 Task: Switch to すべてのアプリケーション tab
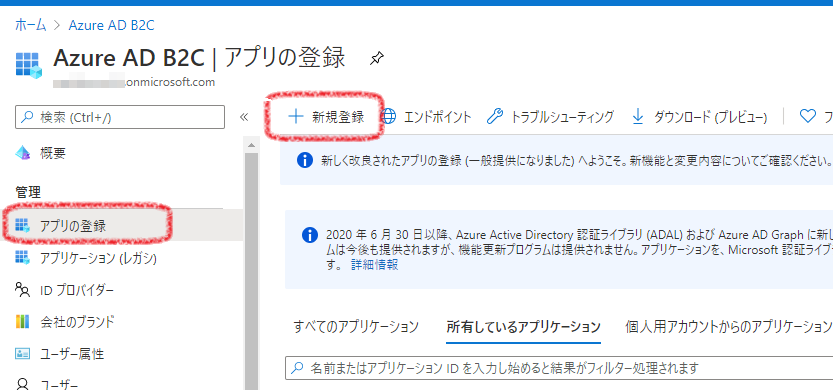tap(356, 326)
